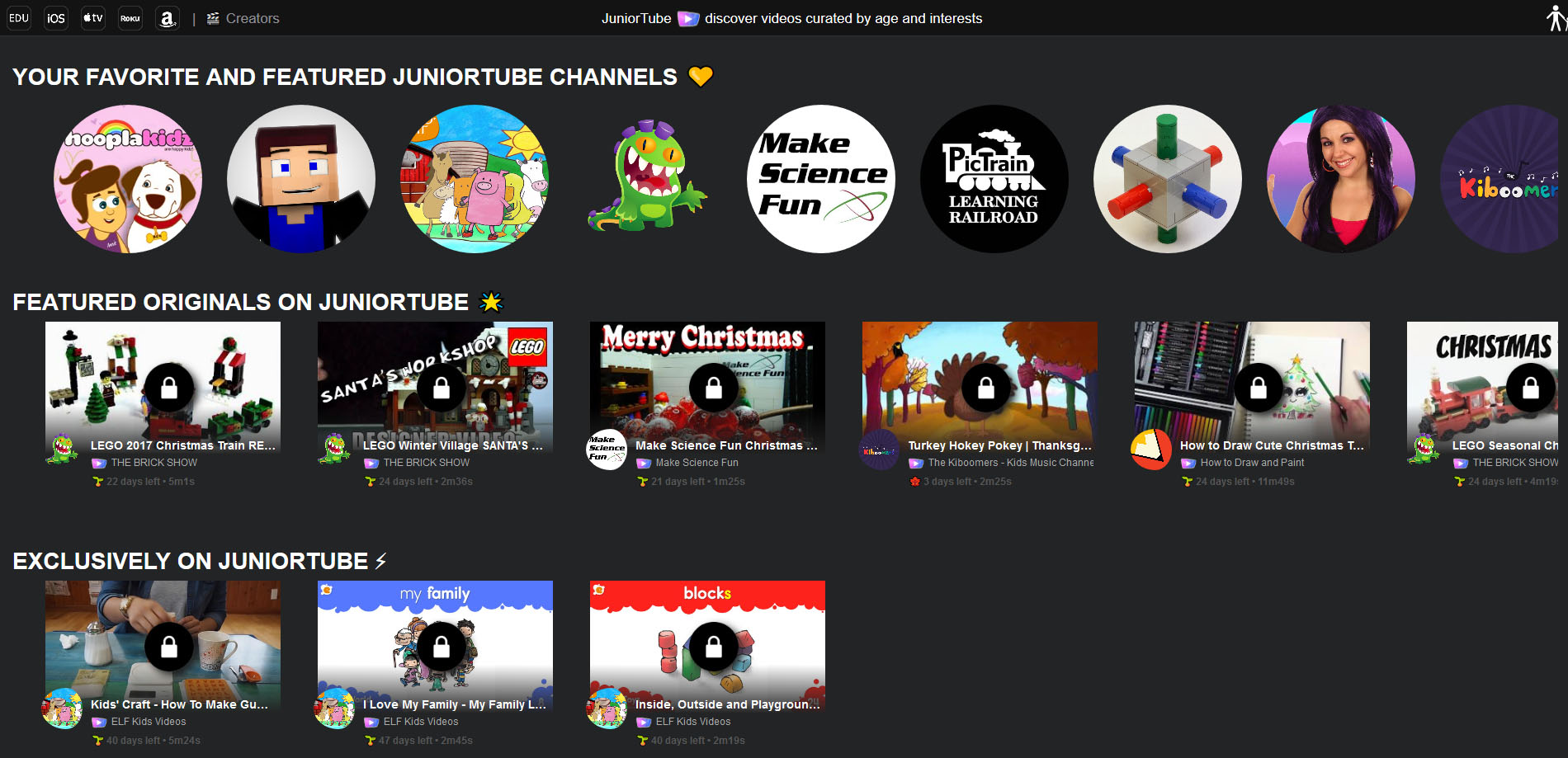Open 'Make Science Fun Christmas ...' title
This screenshot has height=758, width=1568.
click(726, 445)
